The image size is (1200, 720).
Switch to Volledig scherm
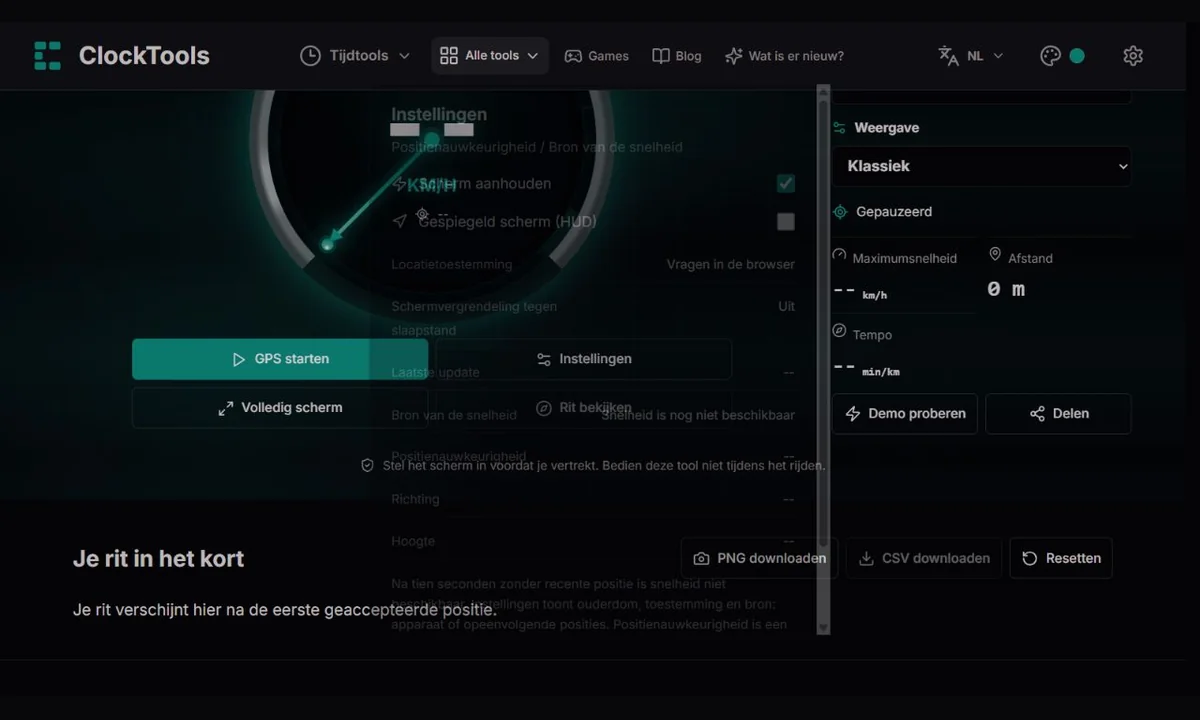[x=280, y=408]
